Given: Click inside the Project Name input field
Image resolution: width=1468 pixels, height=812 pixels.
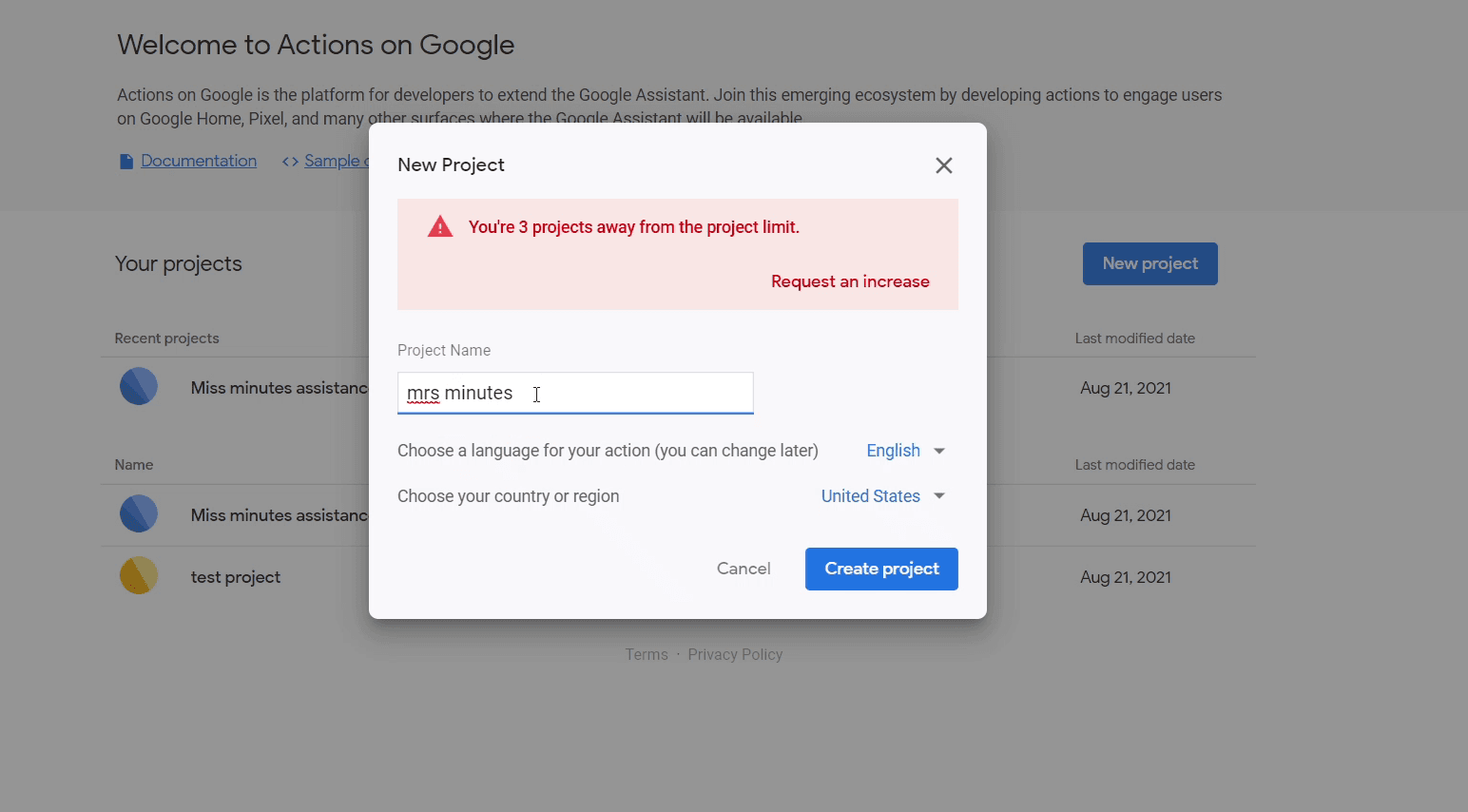Looking at the screenshot, I should click(x=575, y=393).
